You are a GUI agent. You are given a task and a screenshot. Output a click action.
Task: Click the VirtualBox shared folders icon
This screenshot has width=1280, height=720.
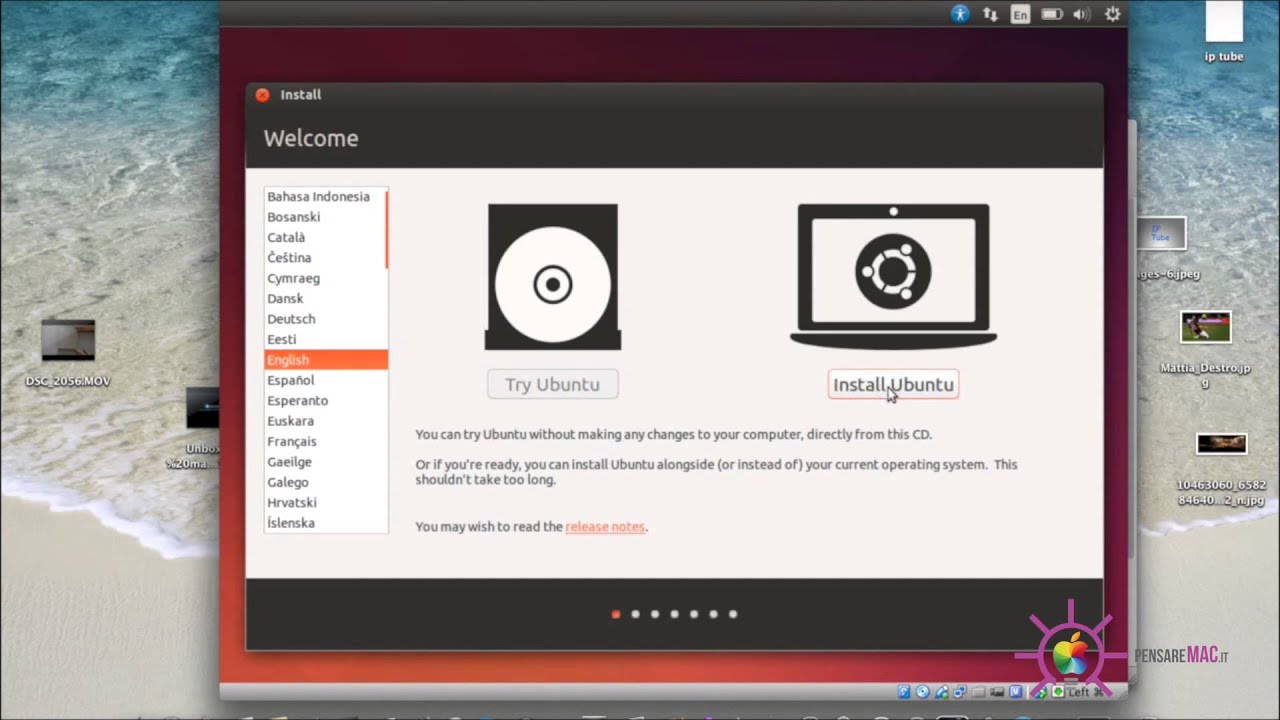(x=978, y=691)
